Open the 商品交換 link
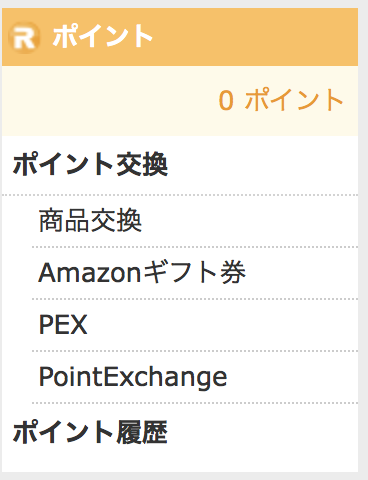368x480 pixels. (90, 220)
